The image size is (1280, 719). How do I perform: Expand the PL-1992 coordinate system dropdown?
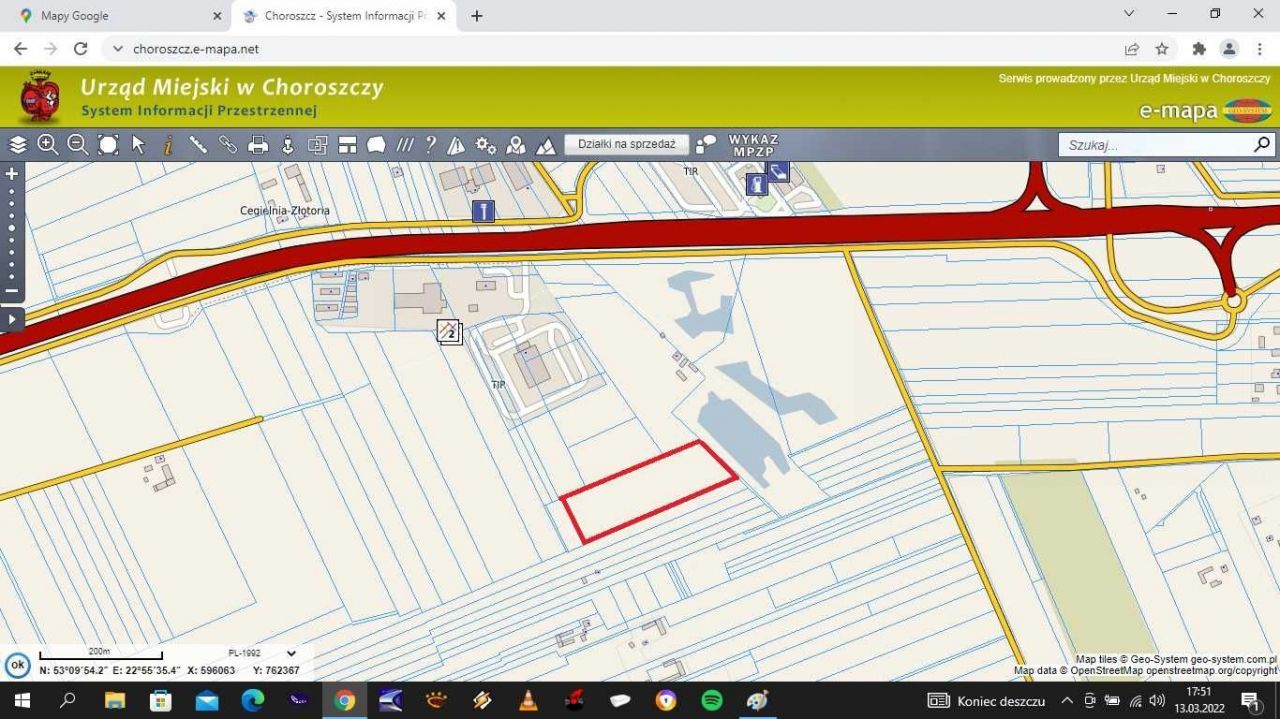click(291, 653)
